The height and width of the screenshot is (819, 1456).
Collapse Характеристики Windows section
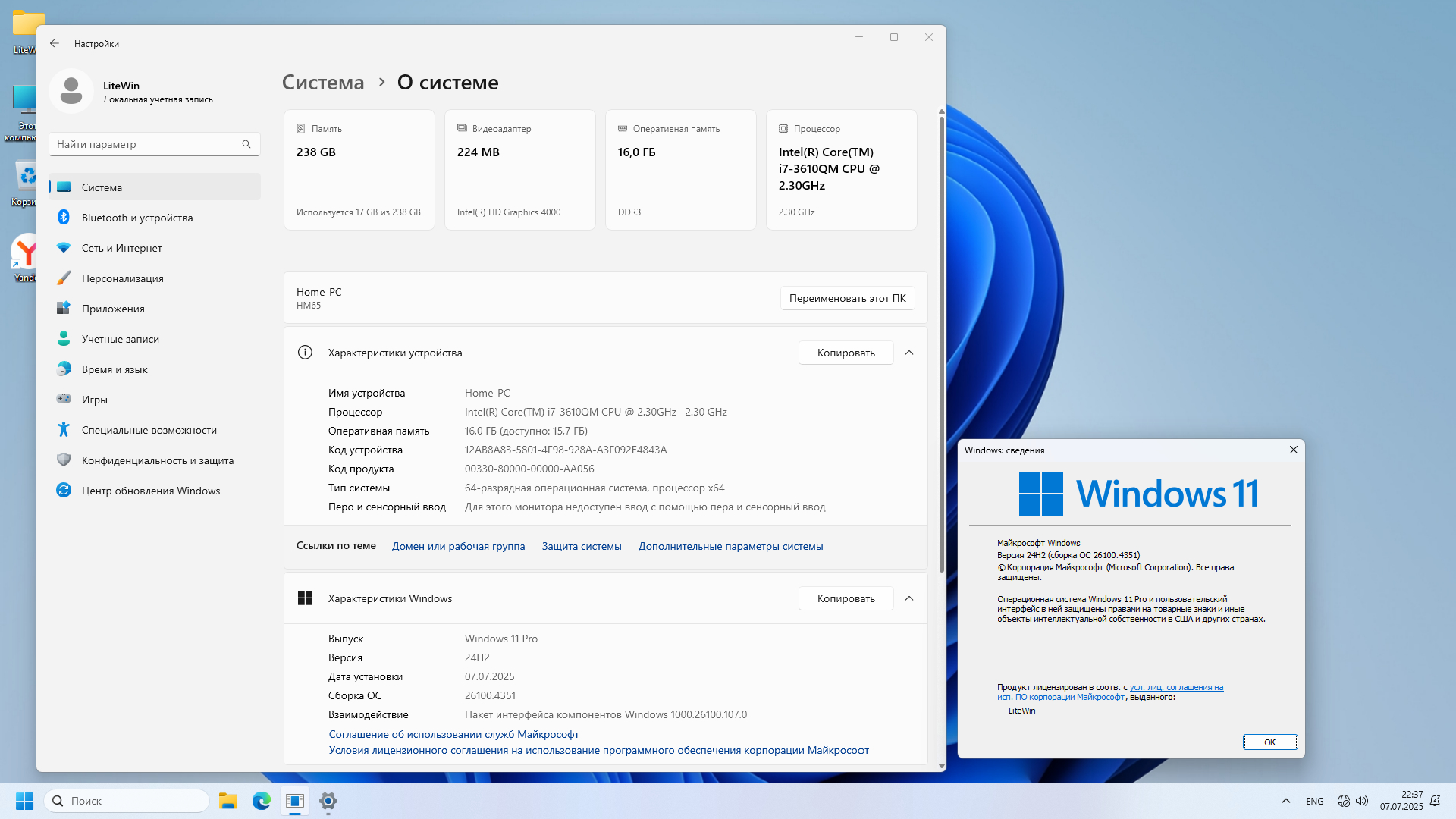click(909, 598)
